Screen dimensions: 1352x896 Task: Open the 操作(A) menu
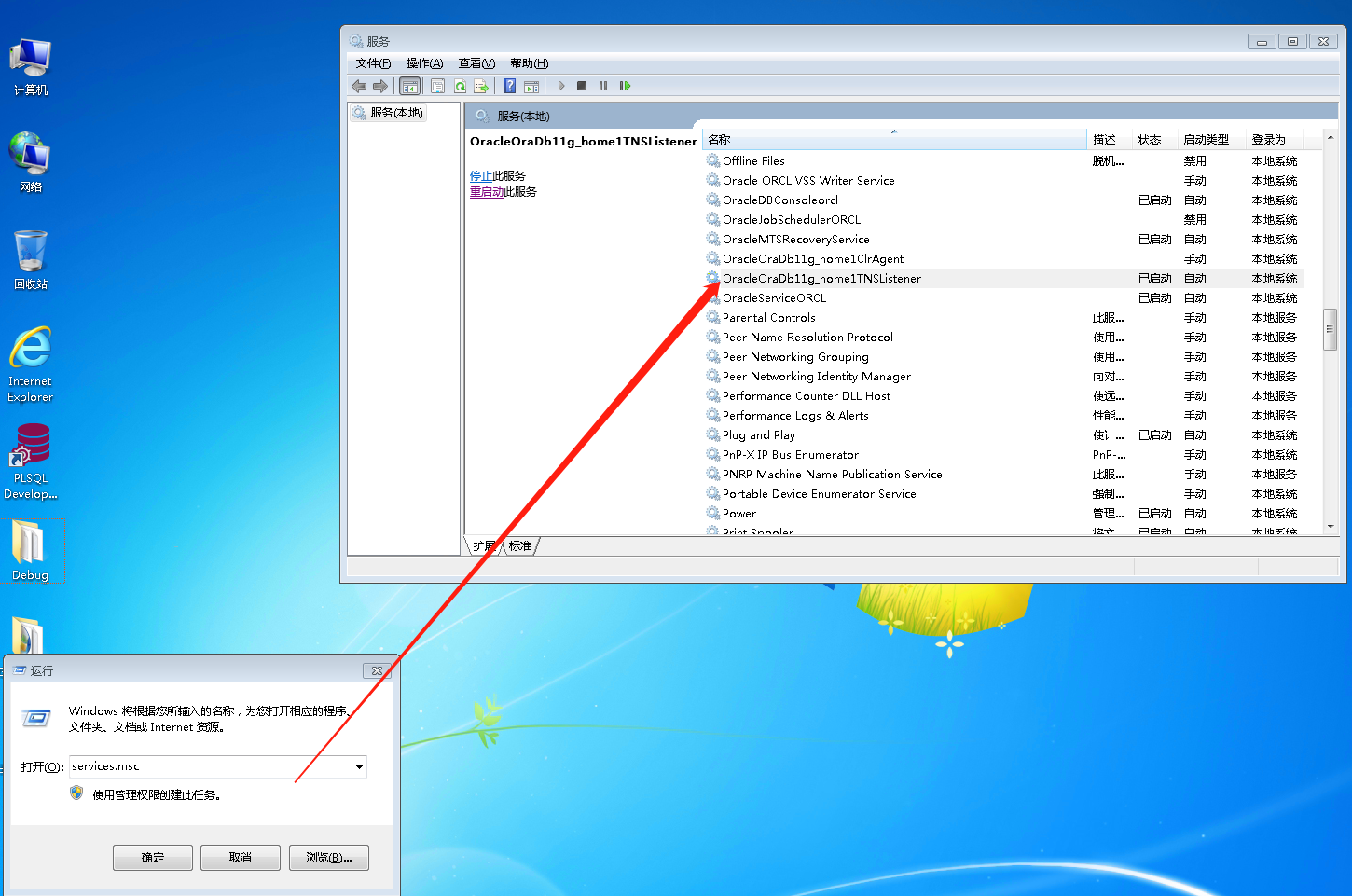424,63
